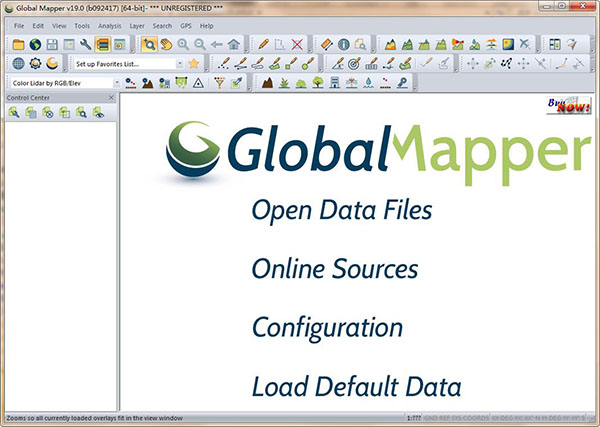
Task: Open the Edit menu
Action: tap(38, 26)
